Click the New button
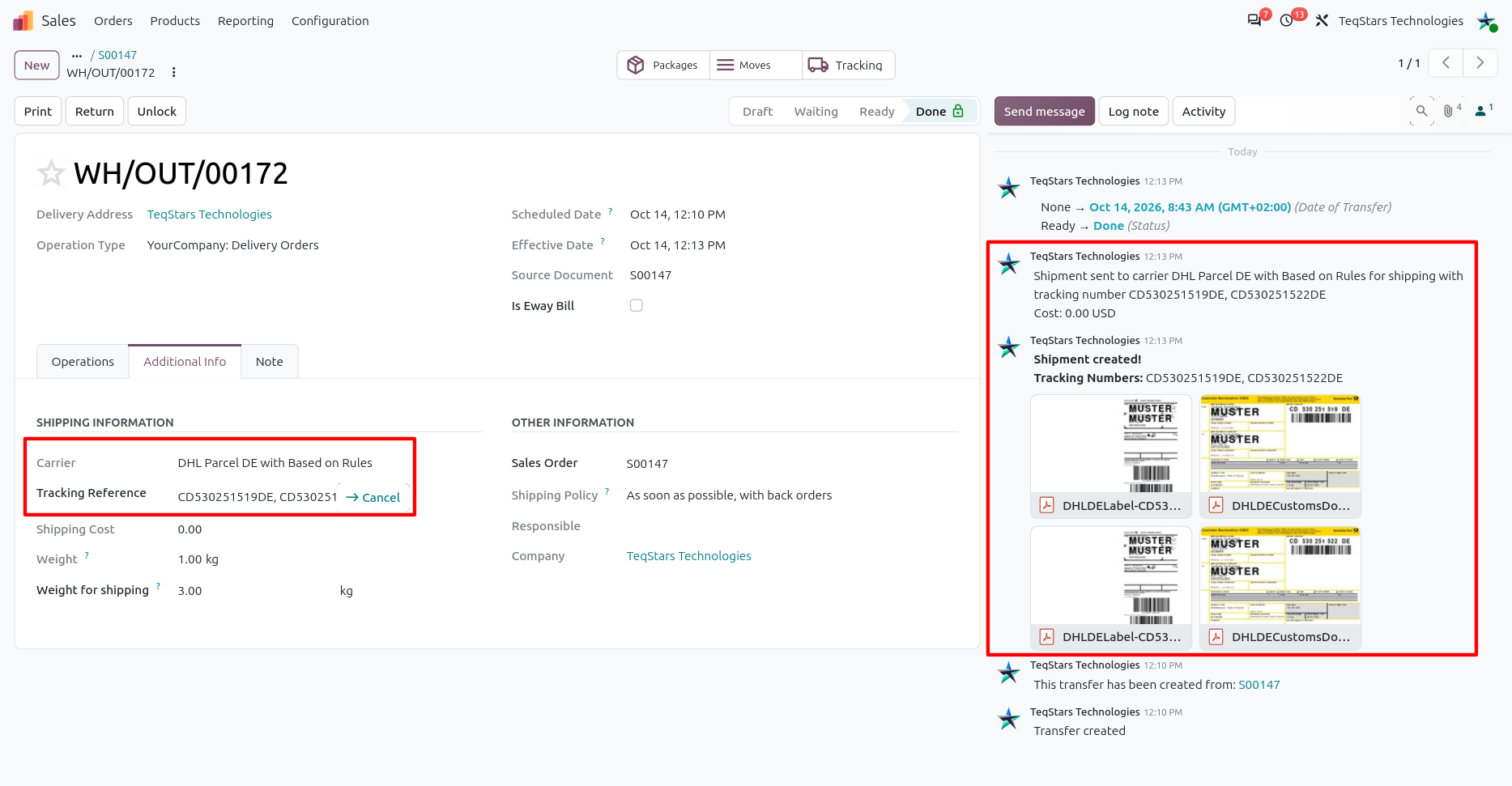Viewport: 1512px width, 786px height. coord(36,66)
